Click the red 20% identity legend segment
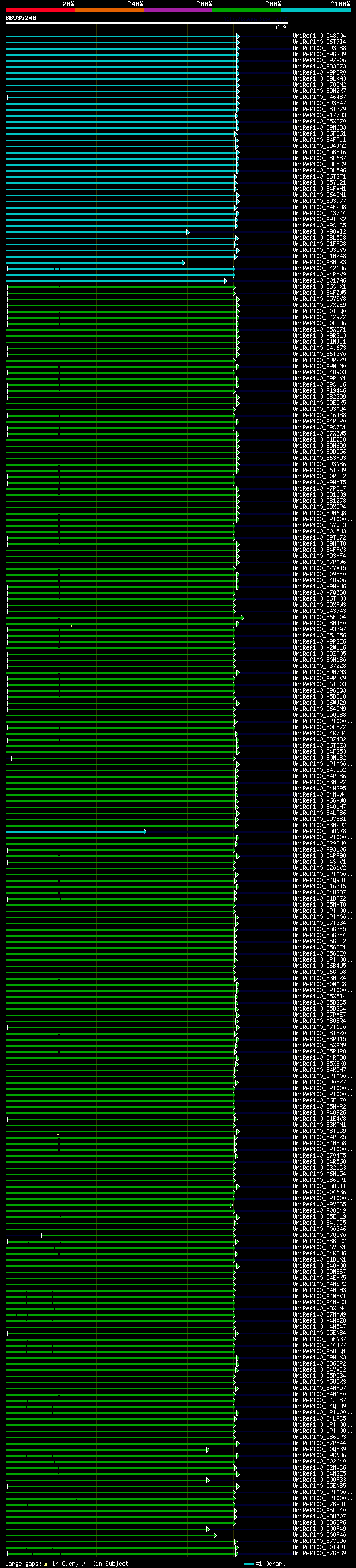 (x=39, y=10)
